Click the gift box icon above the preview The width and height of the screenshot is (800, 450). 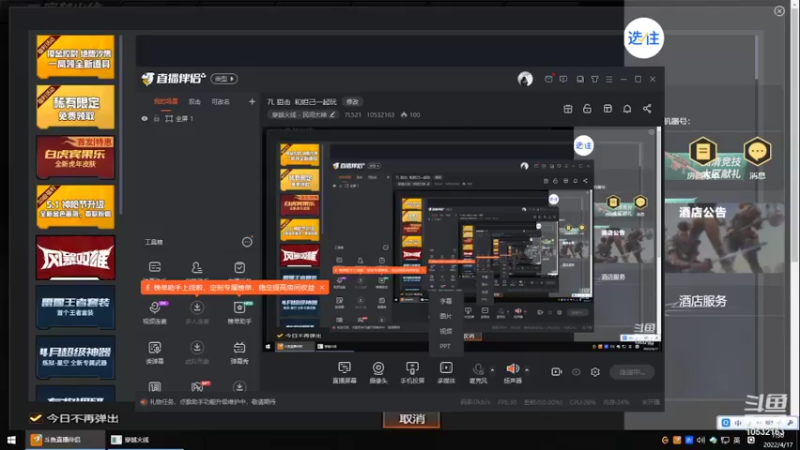coord(568,109)
